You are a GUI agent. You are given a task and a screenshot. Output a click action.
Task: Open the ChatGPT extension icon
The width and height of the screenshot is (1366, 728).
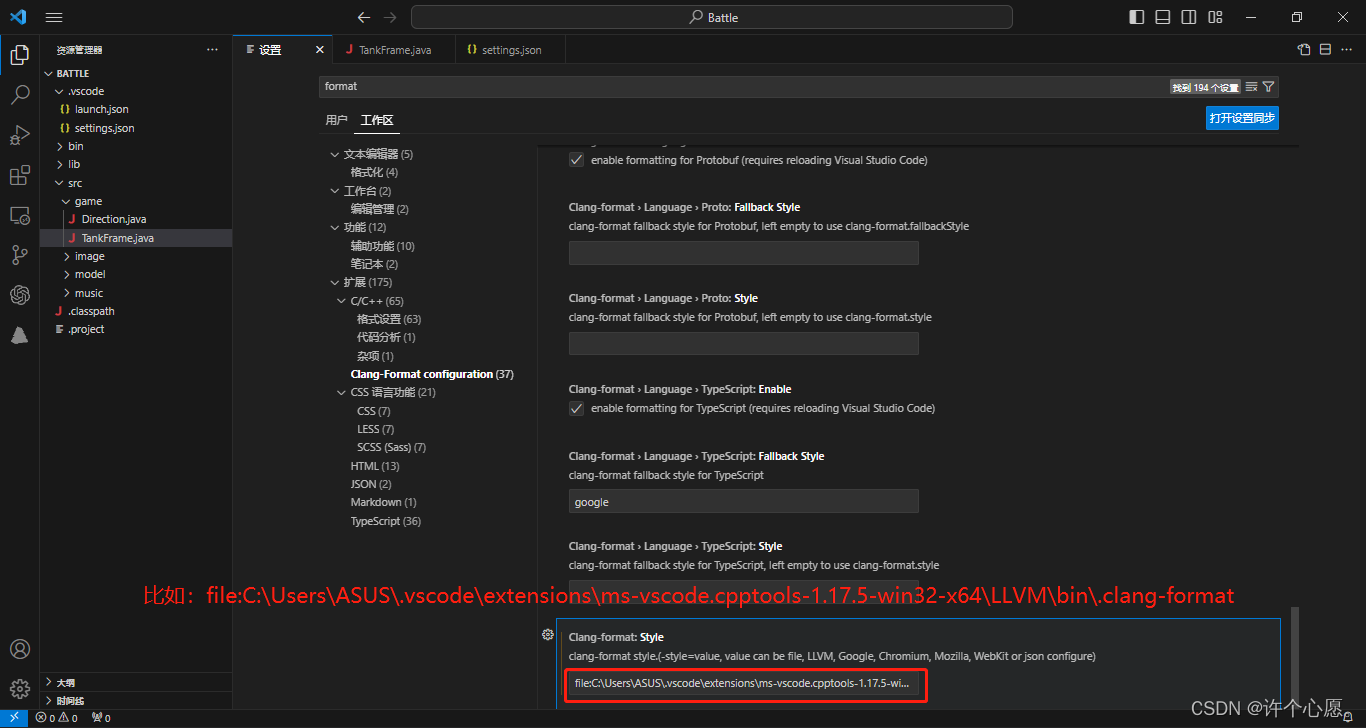(x=20, y=295)
